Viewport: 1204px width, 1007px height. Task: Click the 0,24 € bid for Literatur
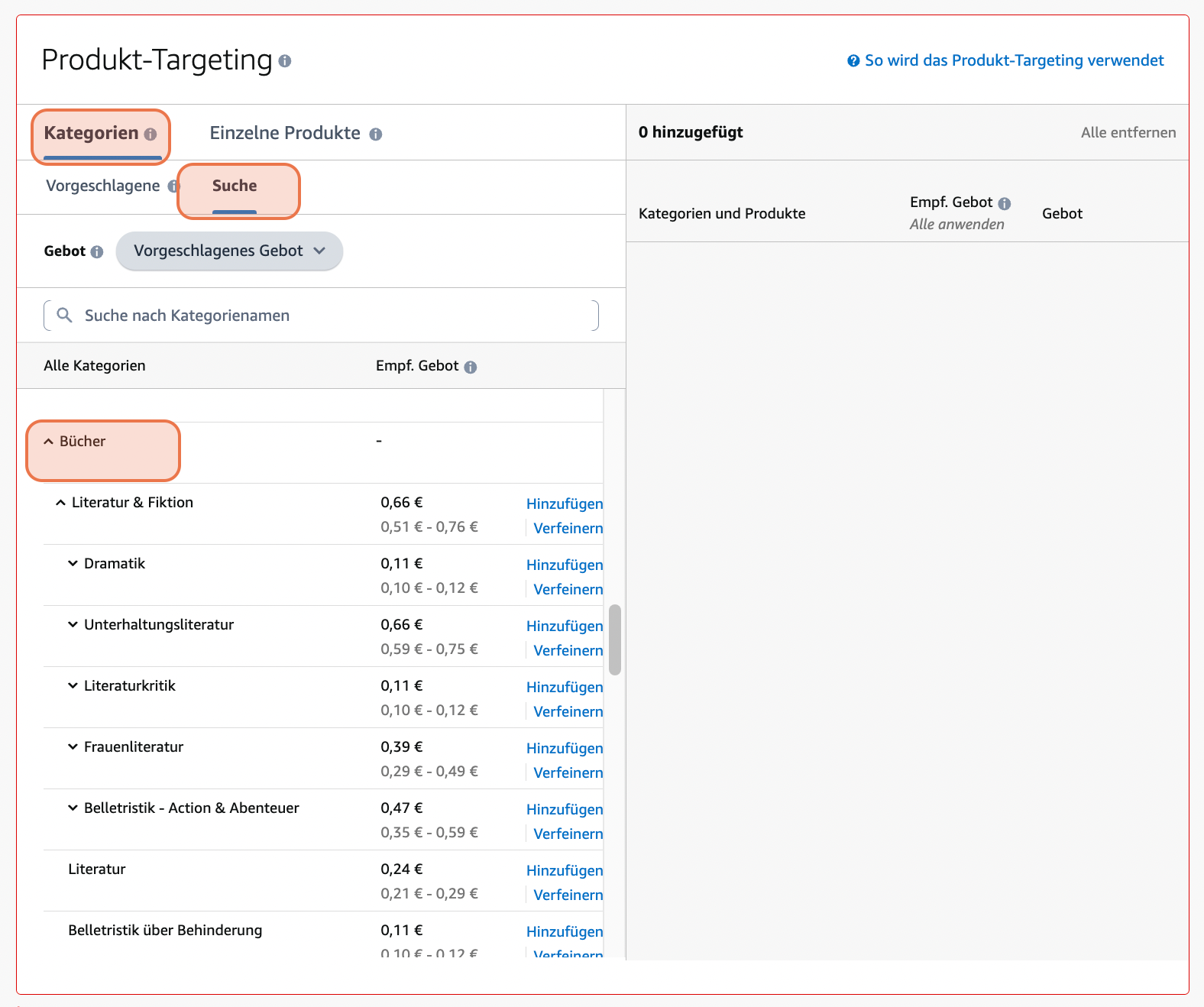[402, 869]
